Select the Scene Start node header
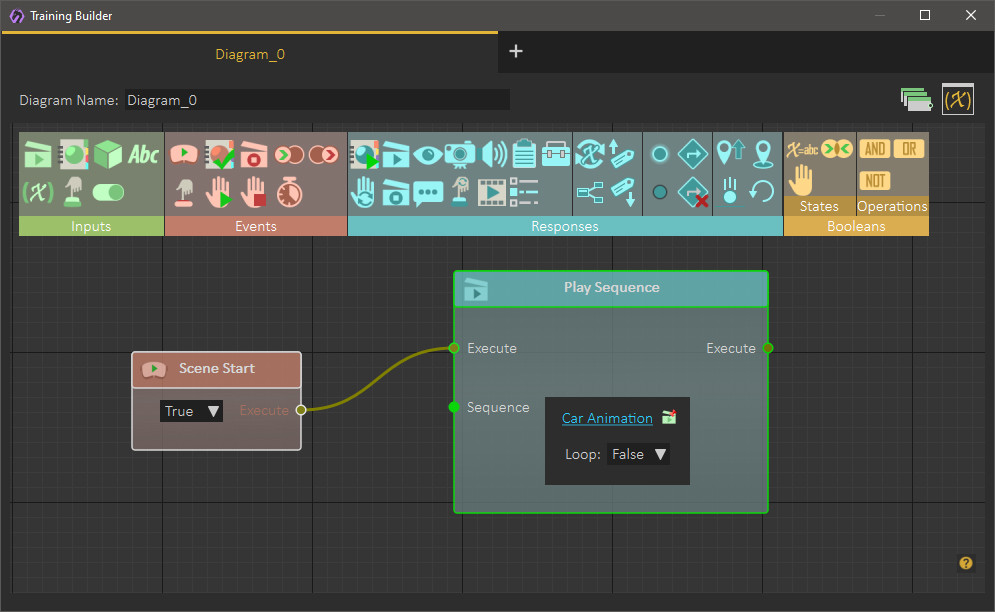Viewport: 995px width, 612px height. coord(216,369)
